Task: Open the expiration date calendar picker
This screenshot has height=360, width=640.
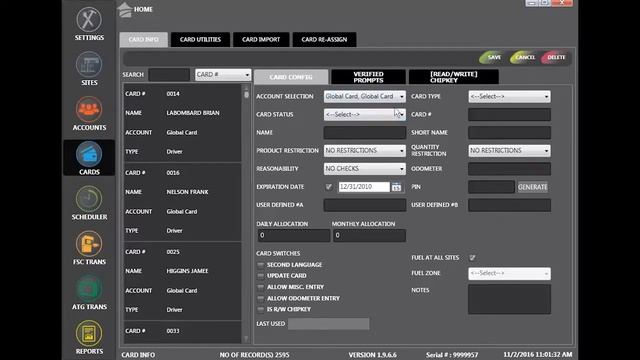Action: [396, 187]
